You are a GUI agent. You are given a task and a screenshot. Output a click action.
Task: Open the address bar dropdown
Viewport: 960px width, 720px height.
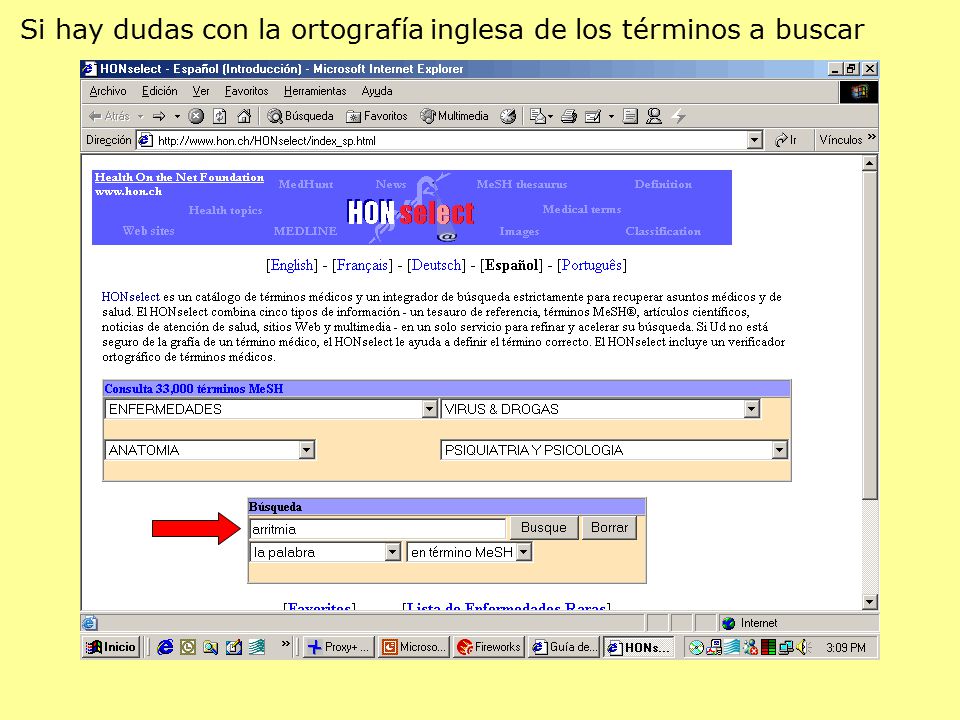754,141
